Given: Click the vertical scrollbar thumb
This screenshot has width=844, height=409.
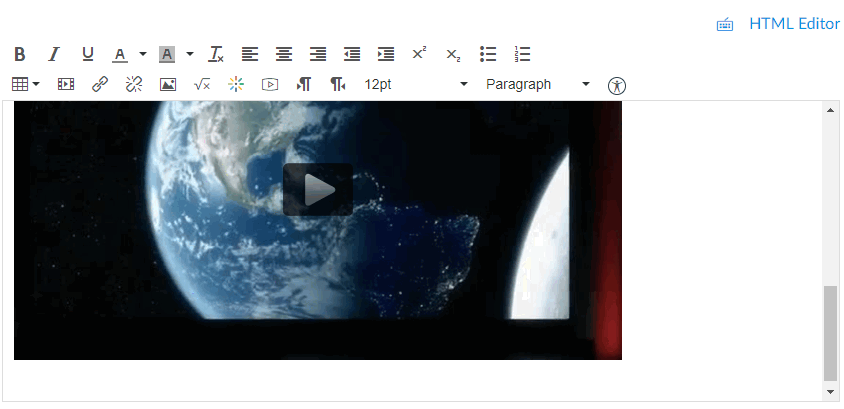Looking at the screenshot, I should pyautogui.click(x=831, y=334).
